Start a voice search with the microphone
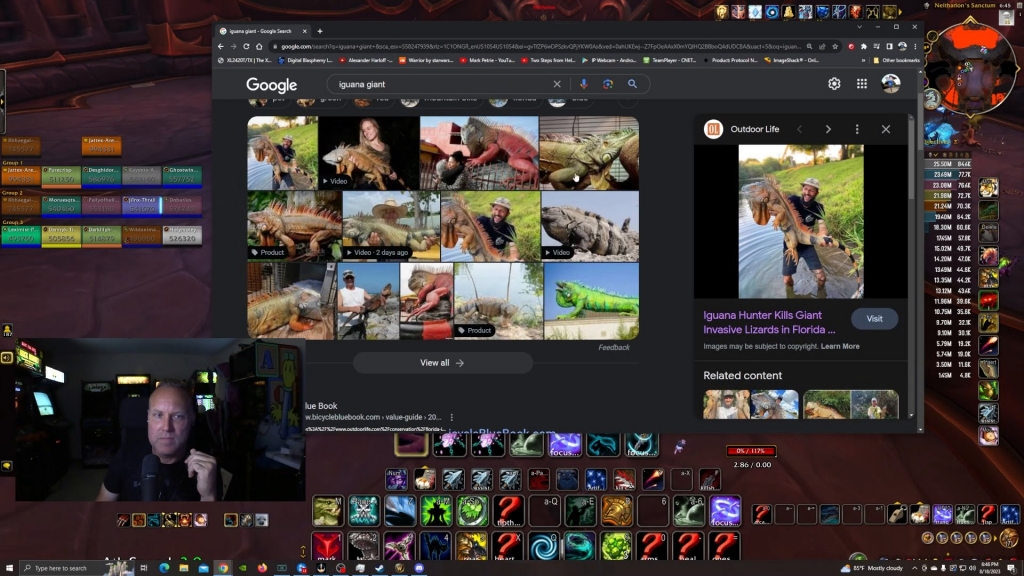The height and width of the screenshot is (576, 1024). 584,84
